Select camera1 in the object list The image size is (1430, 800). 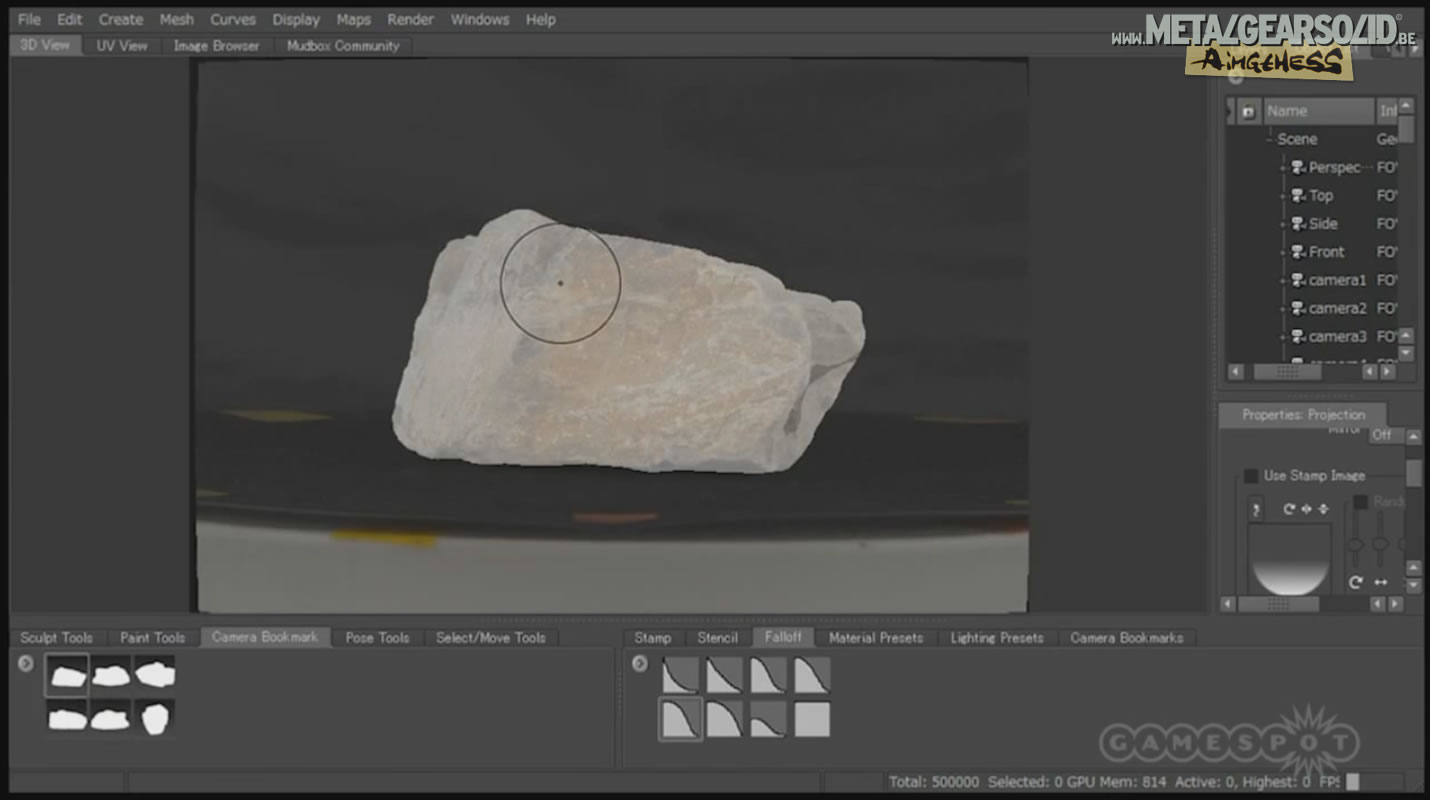click(x=1328, y=280)
